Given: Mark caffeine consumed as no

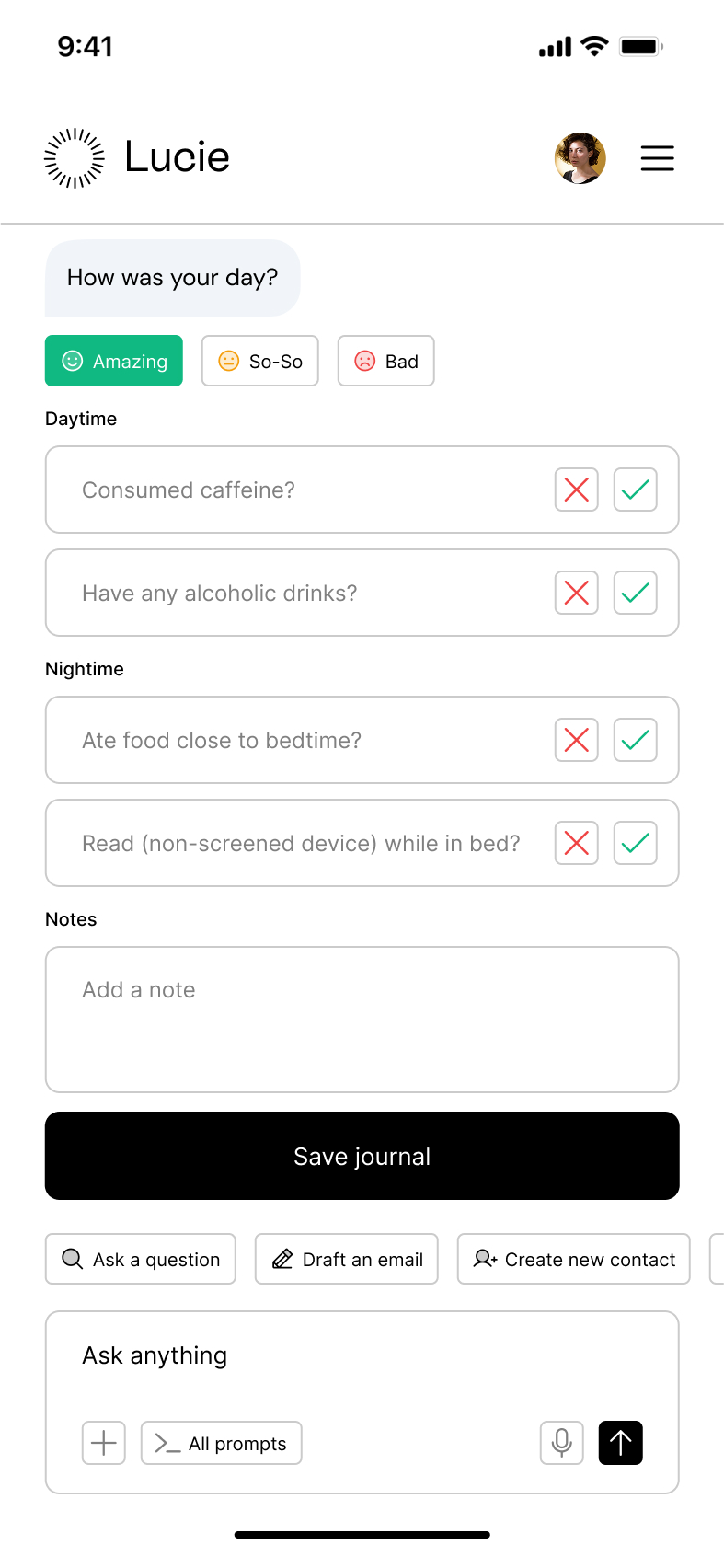Looking at the screenshot, I should click(577, 490).
